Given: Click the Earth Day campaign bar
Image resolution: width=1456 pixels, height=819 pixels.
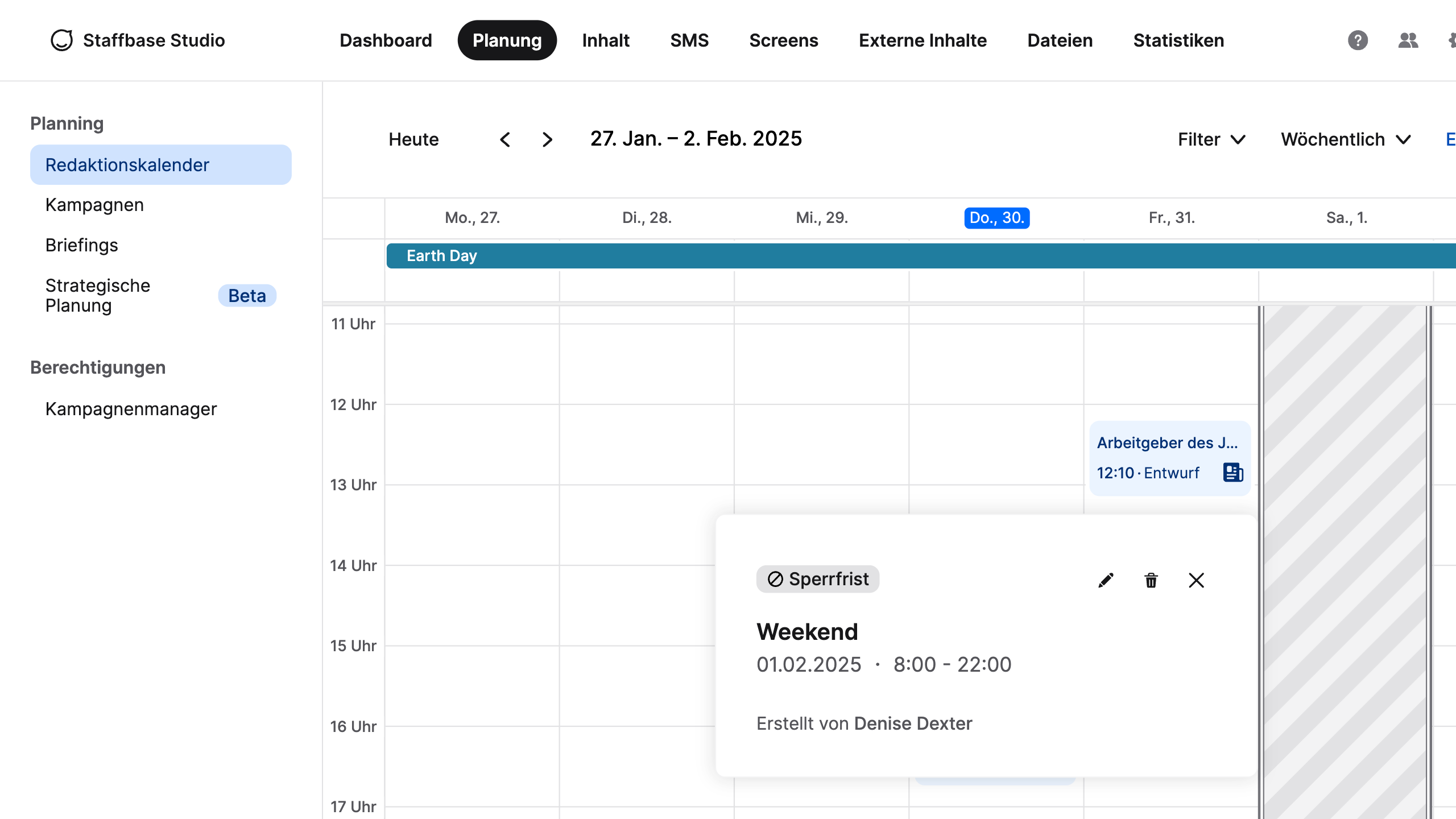Looking at the screenshot, I should pos(920,256).
